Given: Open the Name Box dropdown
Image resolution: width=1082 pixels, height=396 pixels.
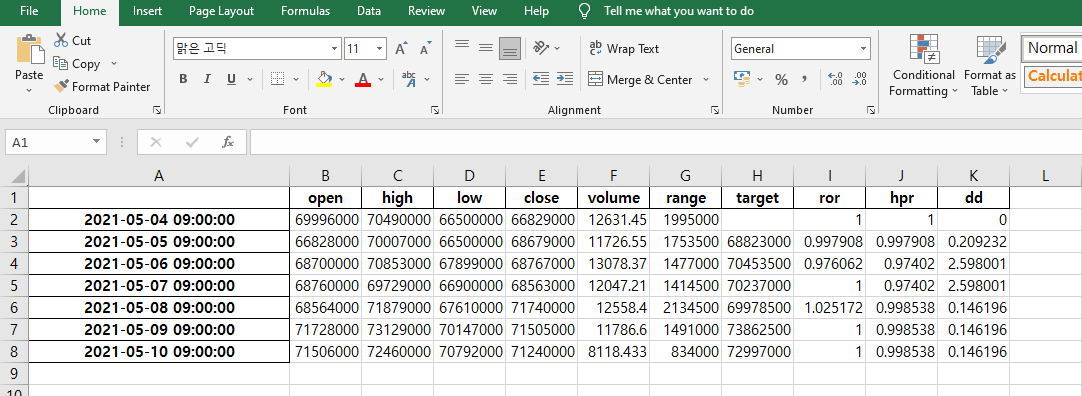Looking at the screenshot, I should pos(96,142).
